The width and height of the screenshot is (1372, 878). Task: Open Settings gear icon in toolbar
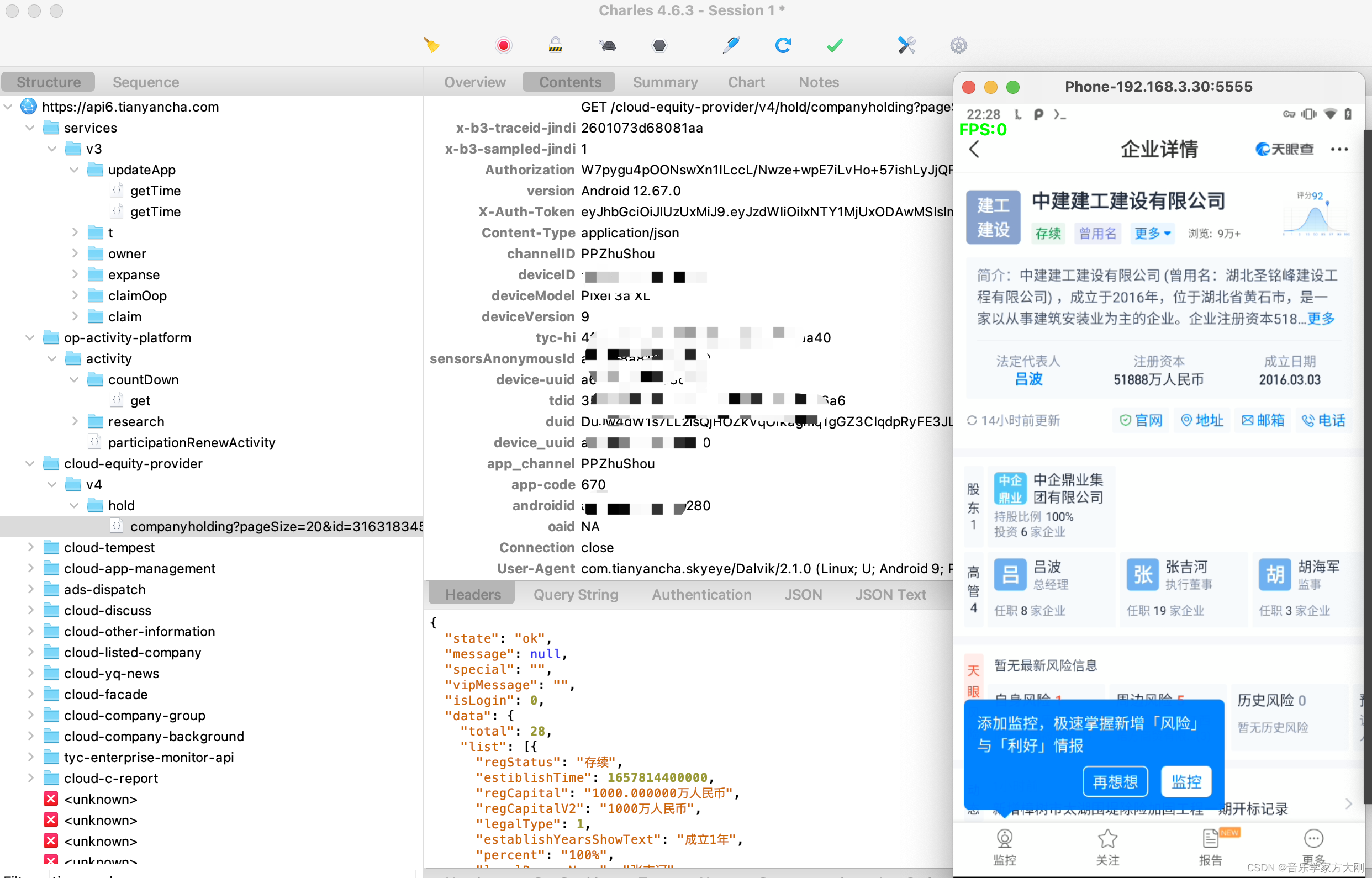[x=958, y=45]
